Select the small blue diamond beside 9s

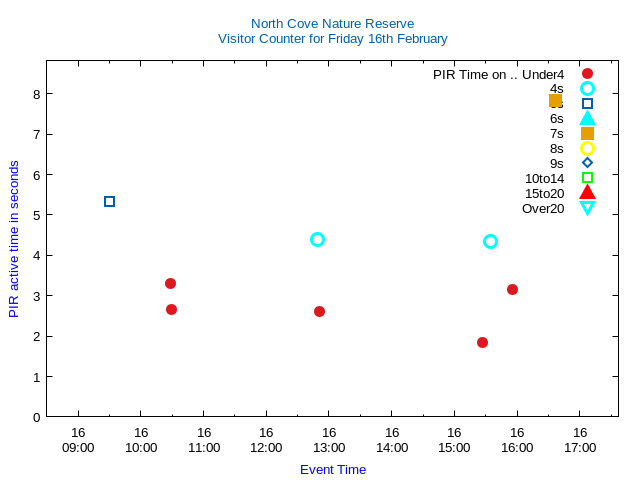[x=587, y=163]
